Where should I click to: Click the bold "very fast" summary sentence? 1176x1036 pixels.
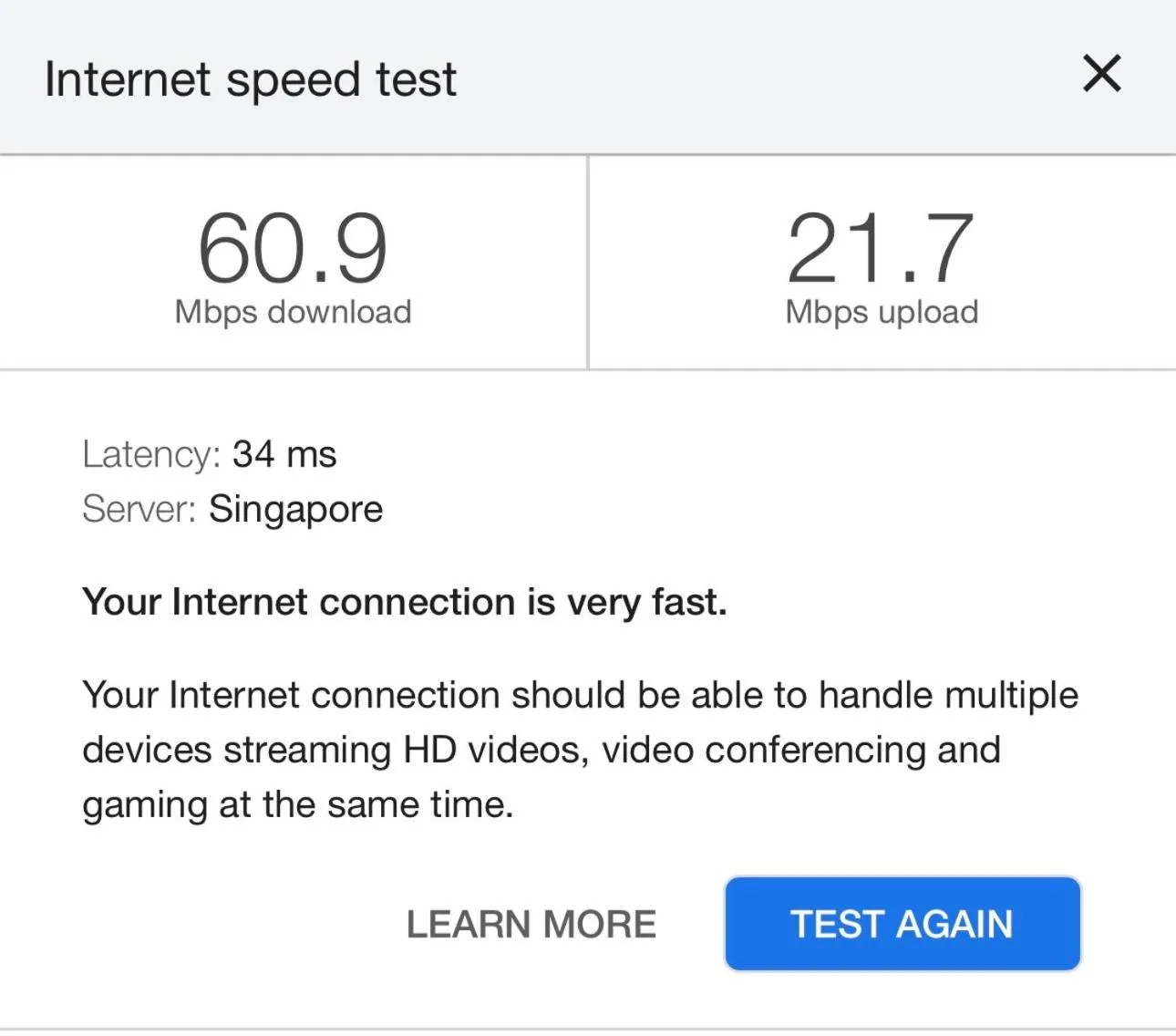click(404, 602)
